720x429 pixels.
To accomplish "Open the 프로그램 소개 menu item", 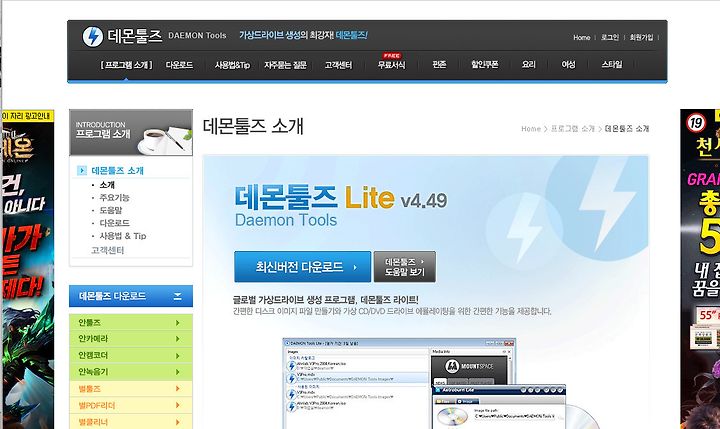I will [126, 65].
